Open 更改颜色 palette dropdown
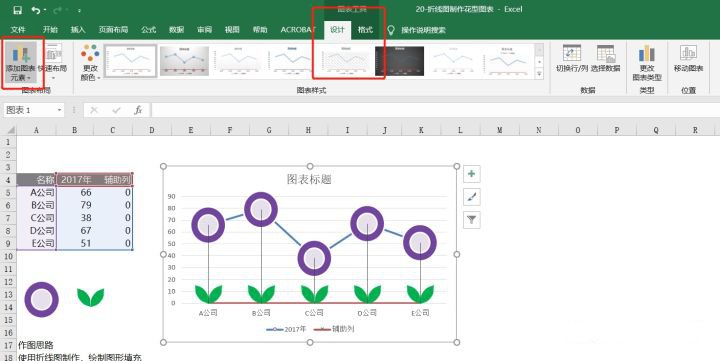The width and height of the screenshot is (720, 361). [x=90, y=62]
